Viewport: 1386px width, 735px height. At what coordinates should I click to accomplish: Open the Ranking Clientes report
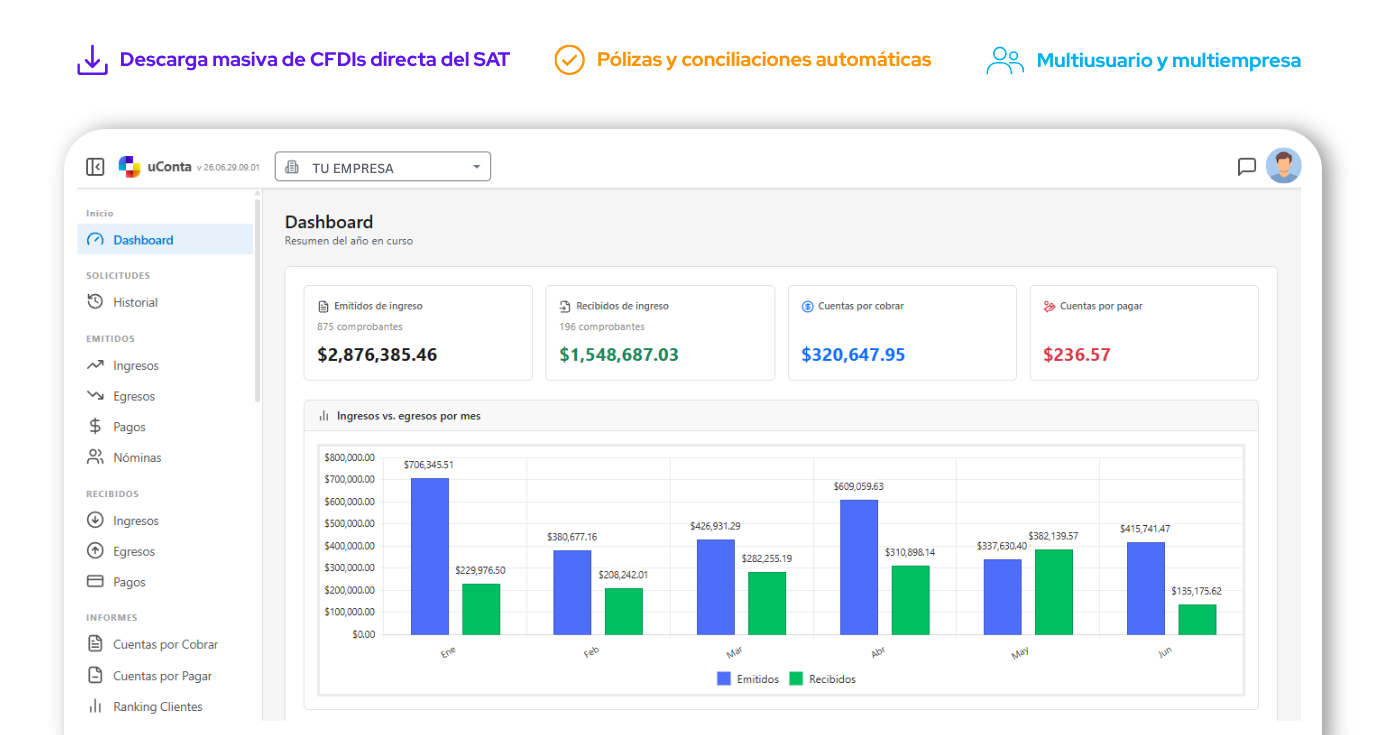tap(165, 706)
